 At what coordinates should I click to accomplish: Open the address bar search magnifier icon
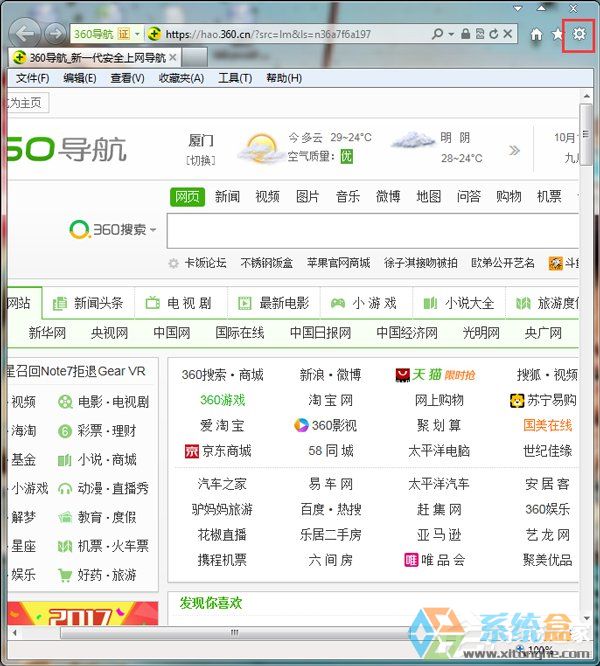click(437, 34)
